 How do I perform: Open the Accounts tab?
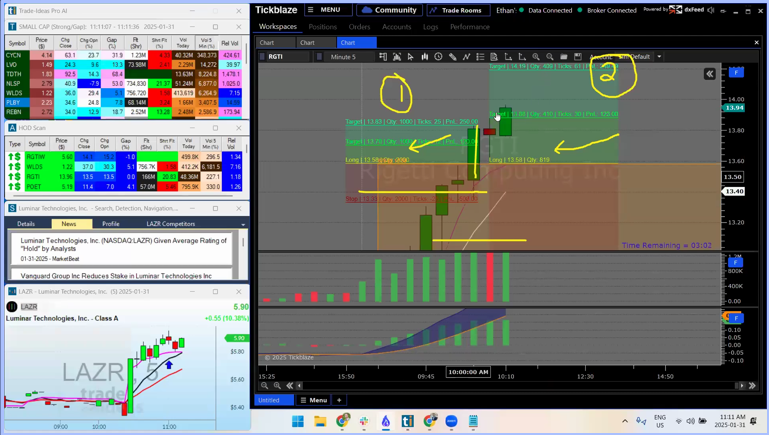[396, 27]
